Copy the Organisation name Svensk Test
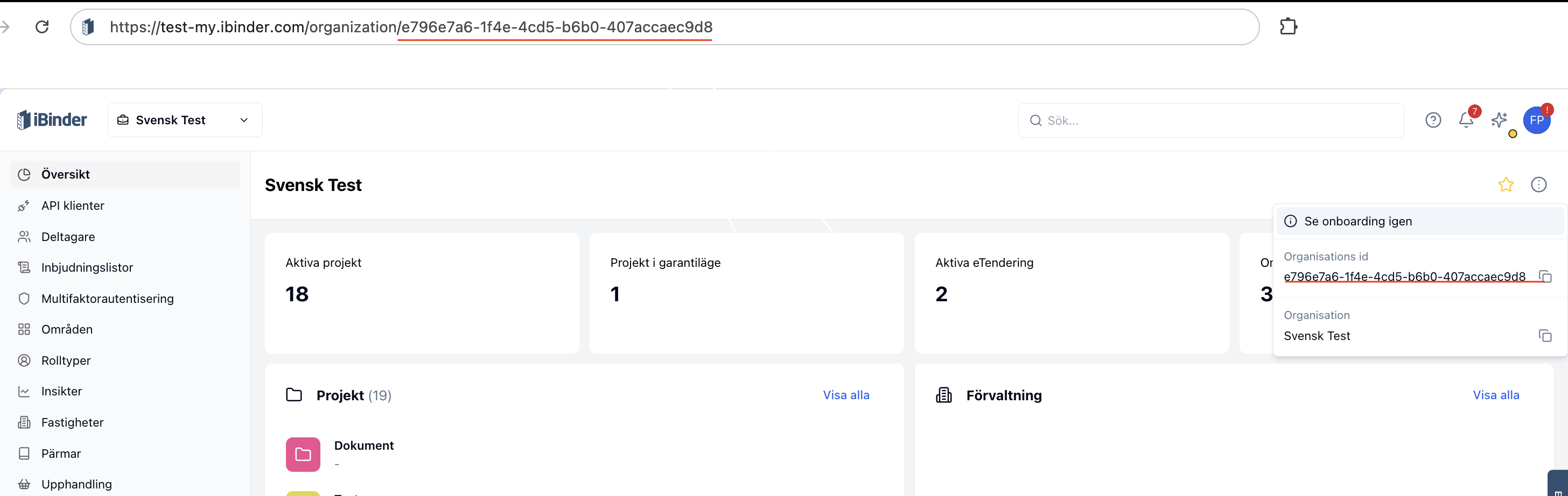Screen dimensions: 1568x496 [x=1545, y=336]
